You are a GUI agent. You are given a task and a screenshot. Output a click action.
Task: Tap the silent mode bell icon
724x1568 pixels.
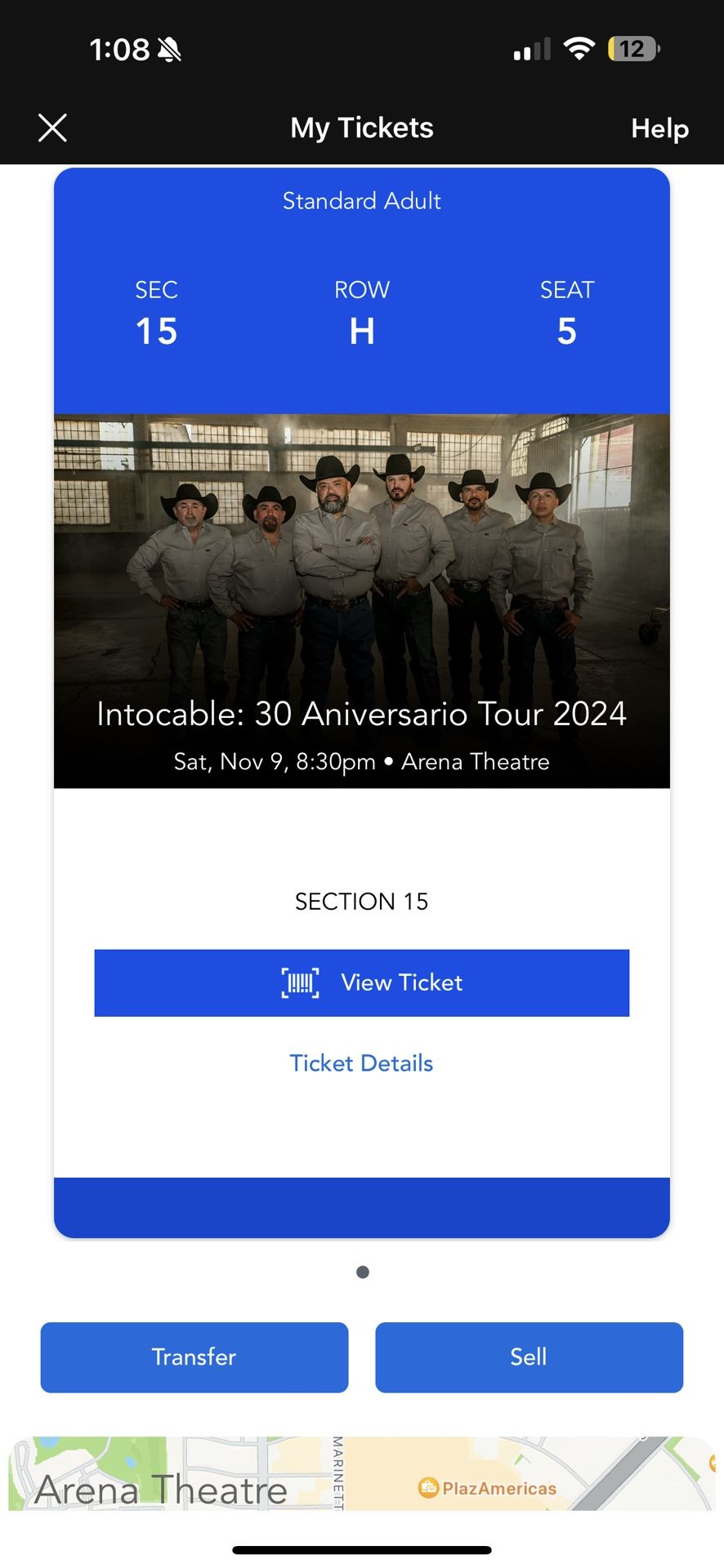[170, 50]
